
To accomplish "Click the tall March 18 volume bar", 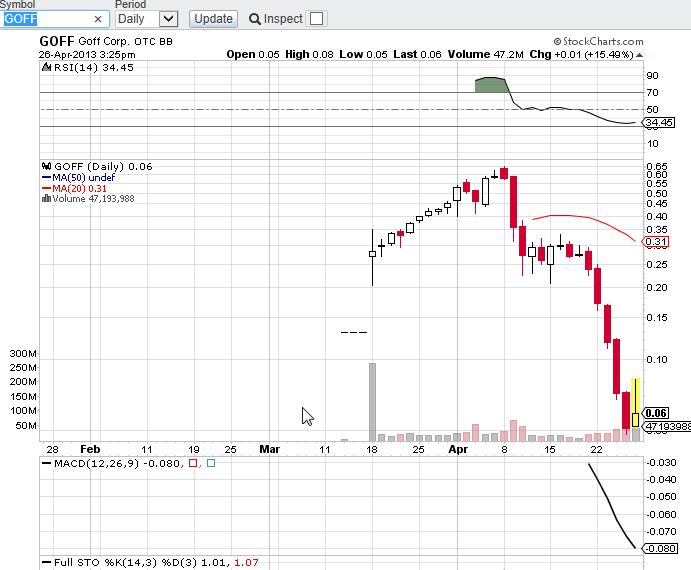I will tap(372, 402).
